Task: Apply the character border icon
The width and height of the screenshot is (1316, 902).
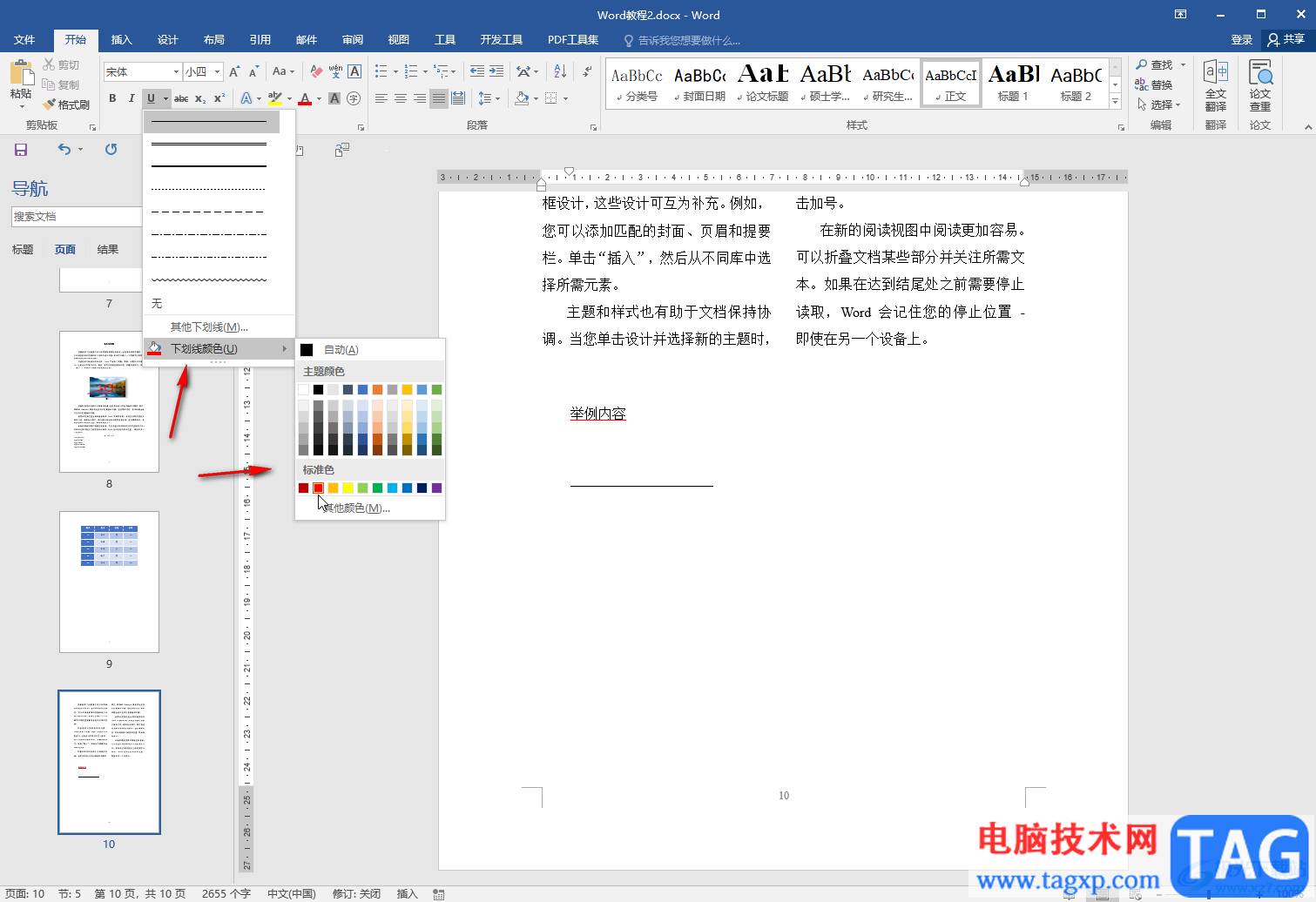Action: tap(354, 71)
